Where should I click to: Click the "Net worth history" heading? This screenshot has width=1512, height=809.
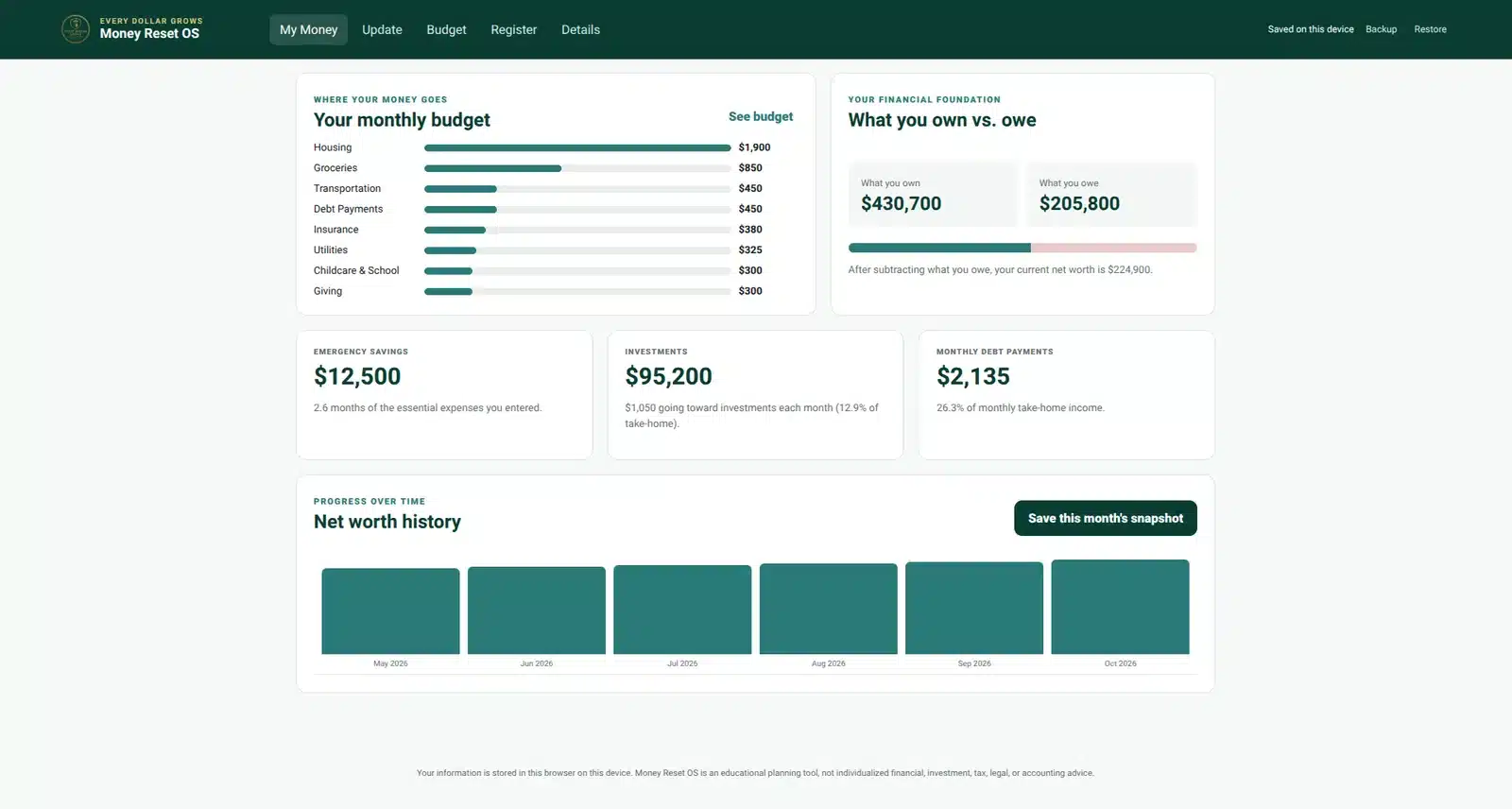click(x=387, y=522)
